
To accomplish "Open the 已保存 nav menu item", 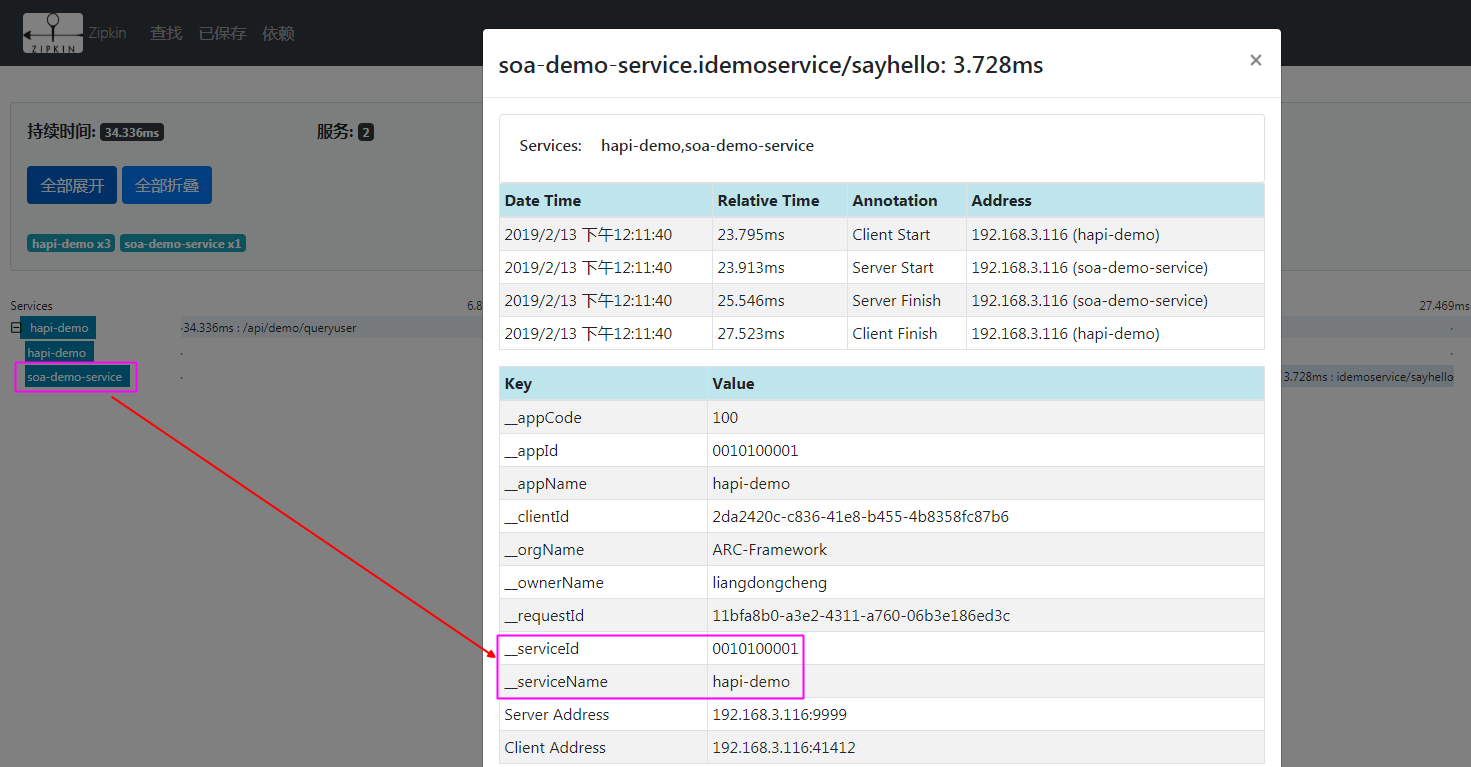I will (222, 33).
